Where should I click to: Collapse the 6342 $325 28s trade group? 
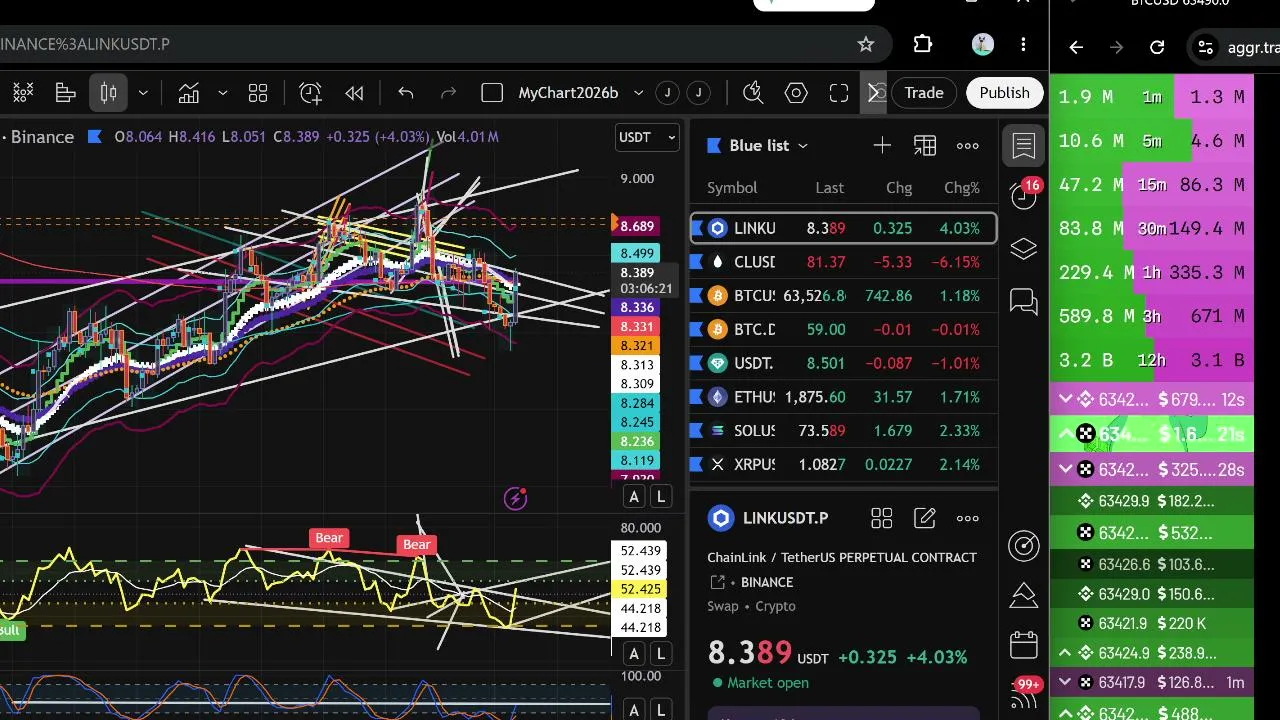(x=1066, y=469)
